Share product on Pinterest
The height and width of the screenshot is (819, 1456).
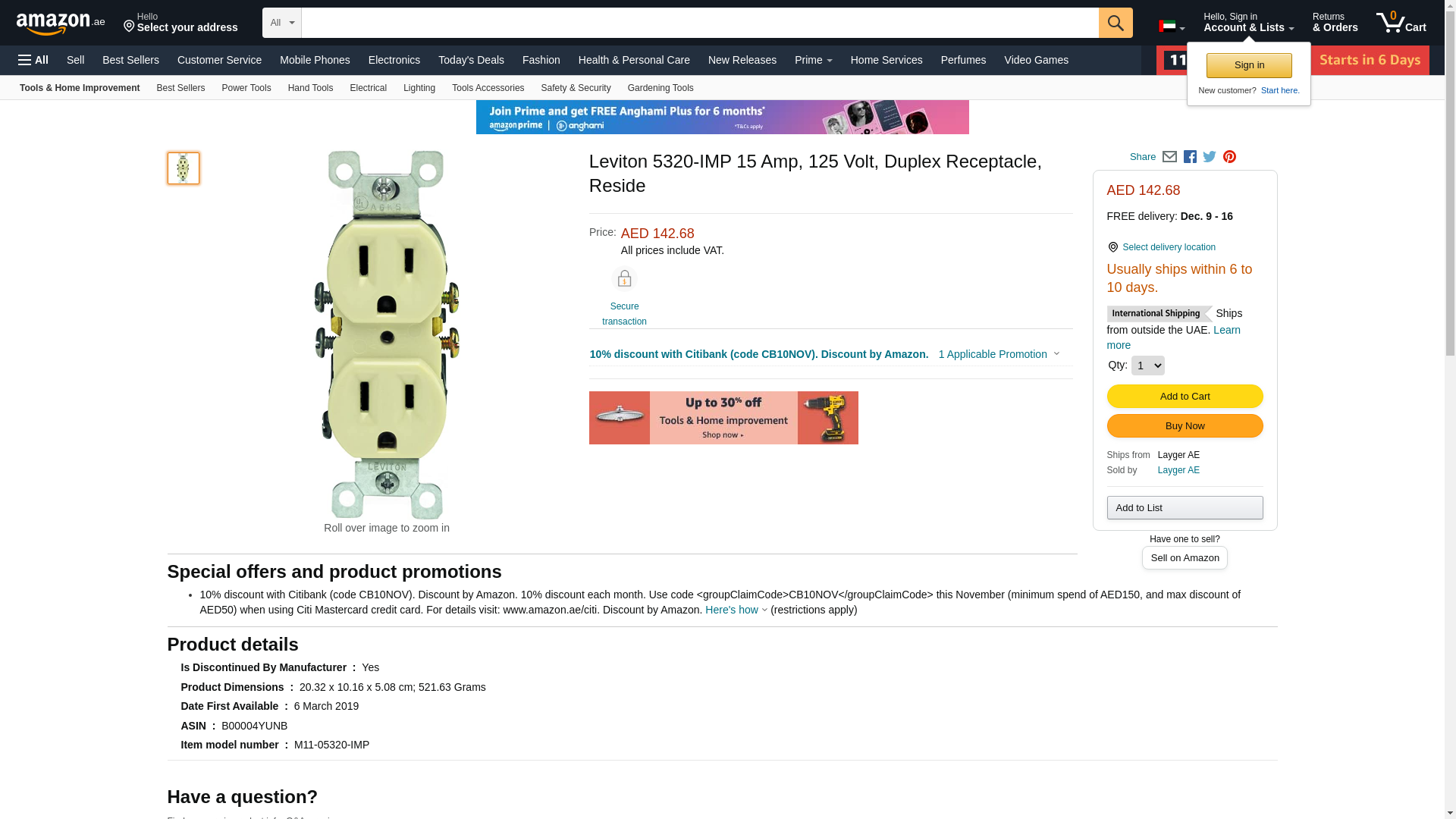[1229, 157]
